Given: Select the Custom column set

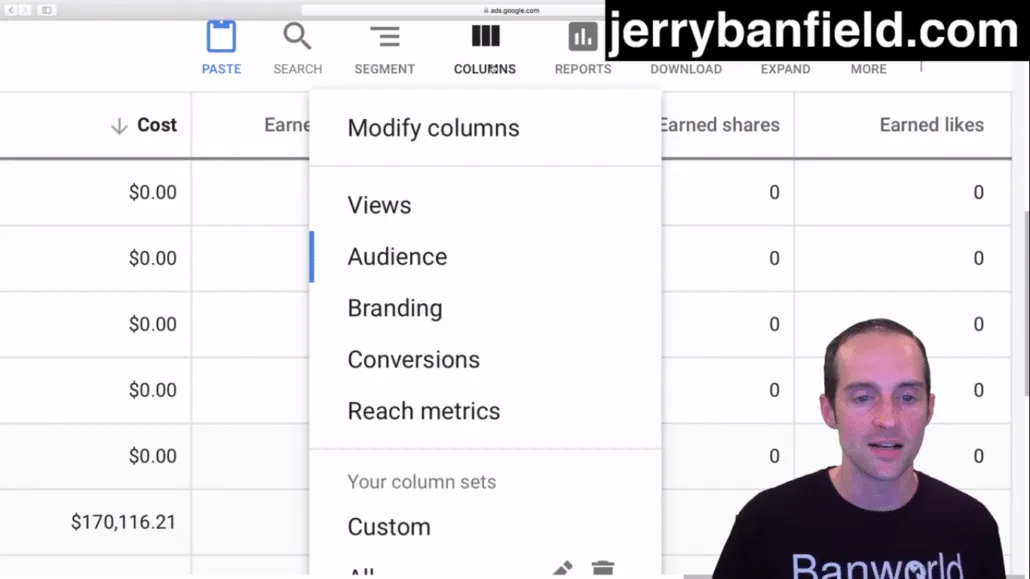Looking at the screenshot, I should pos(389,527).
